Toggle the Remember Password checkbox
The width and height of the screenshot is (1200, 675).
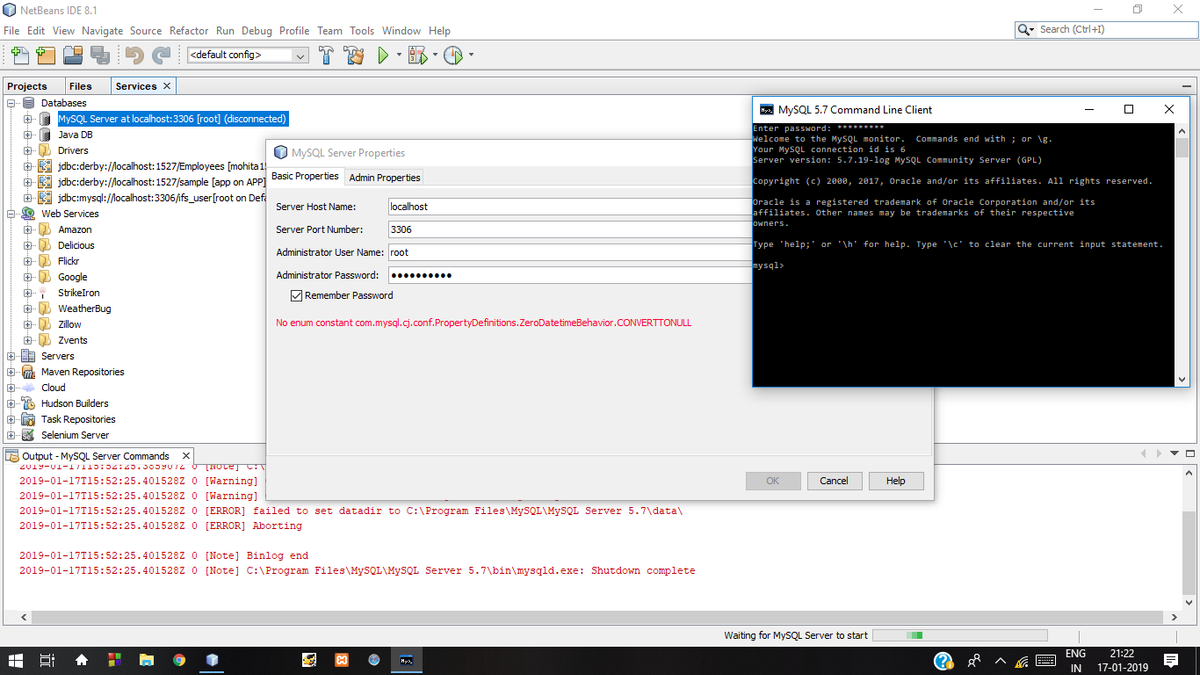296,296
